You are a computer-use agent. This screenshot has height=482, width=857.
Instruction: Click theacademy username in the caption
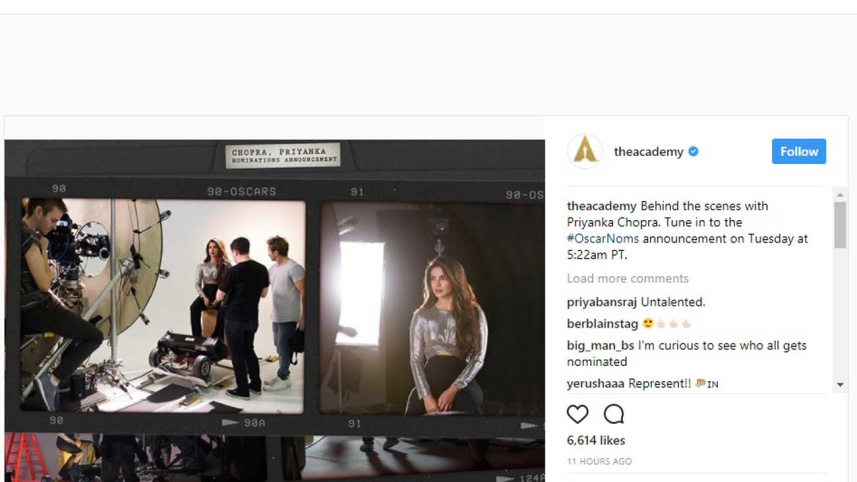(x=601, y=206)
